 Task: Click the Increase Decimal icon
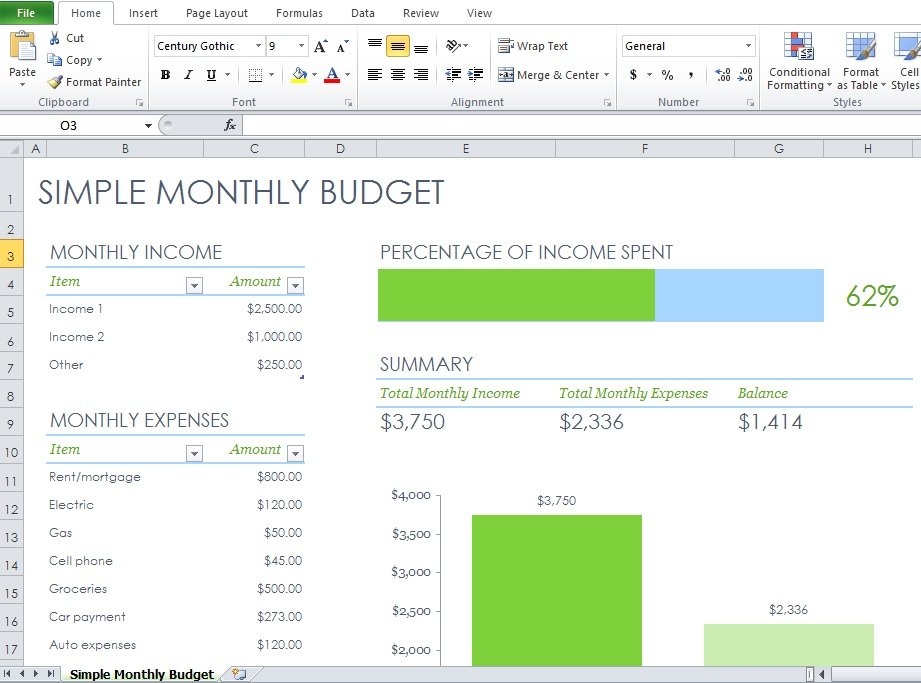tap(724, 74)
